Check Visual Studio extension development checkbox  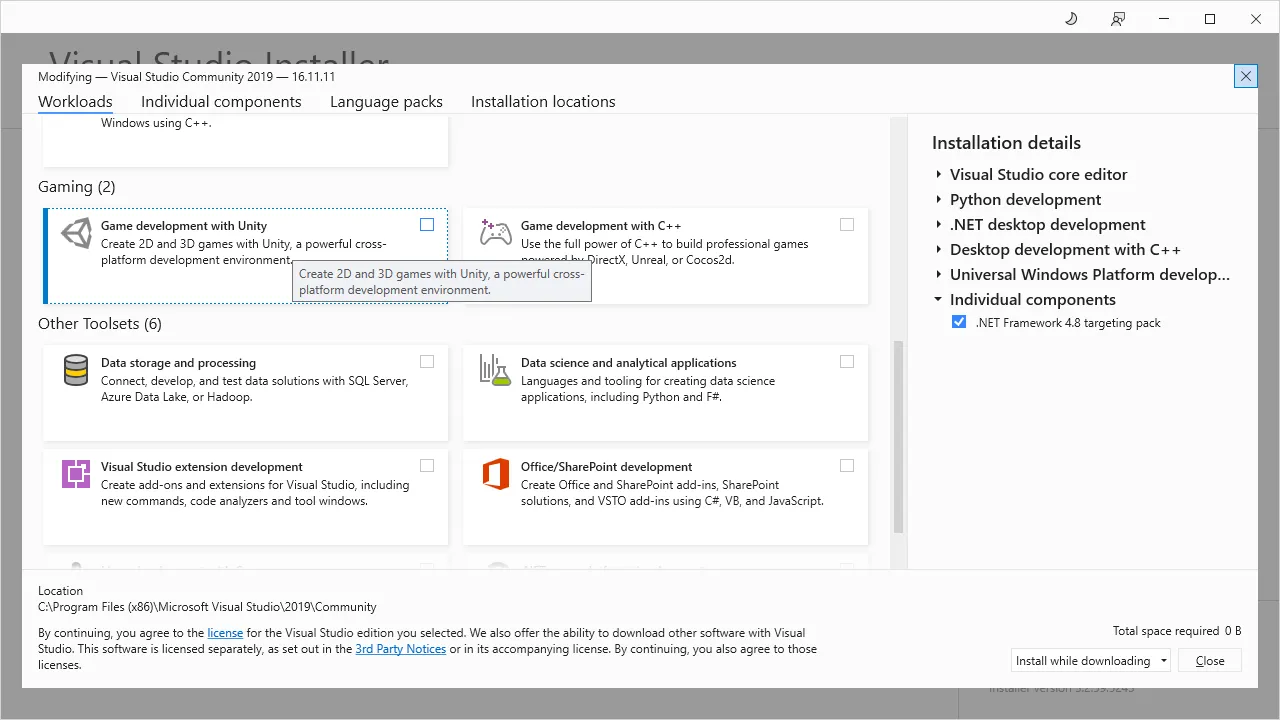point(427,466)
